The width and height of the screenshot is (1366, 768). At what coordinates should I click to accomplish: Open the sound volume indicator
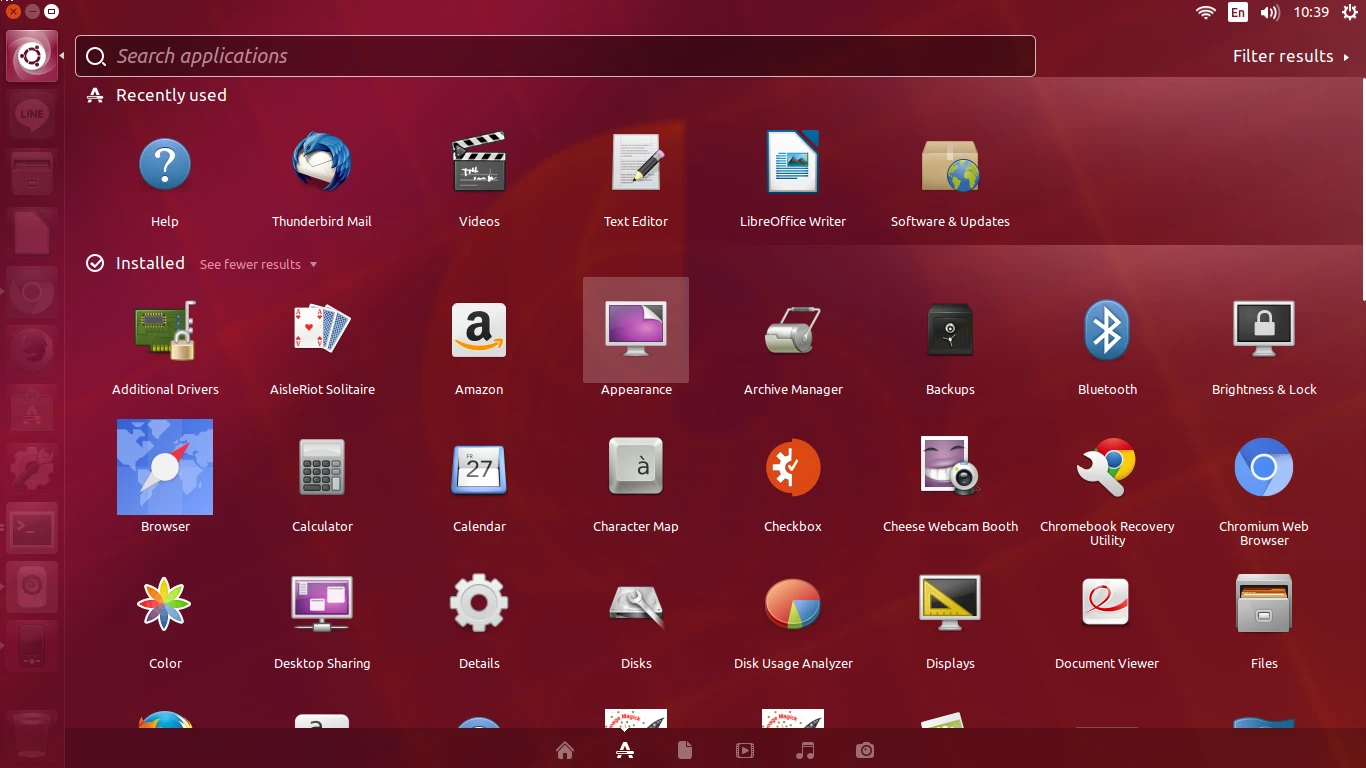(x=1270, y=12)
